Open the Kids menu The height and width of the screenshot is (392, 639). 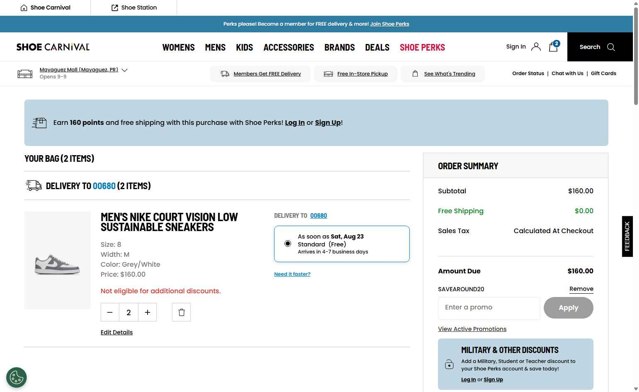pyautogui.click(x=245, y=47)
